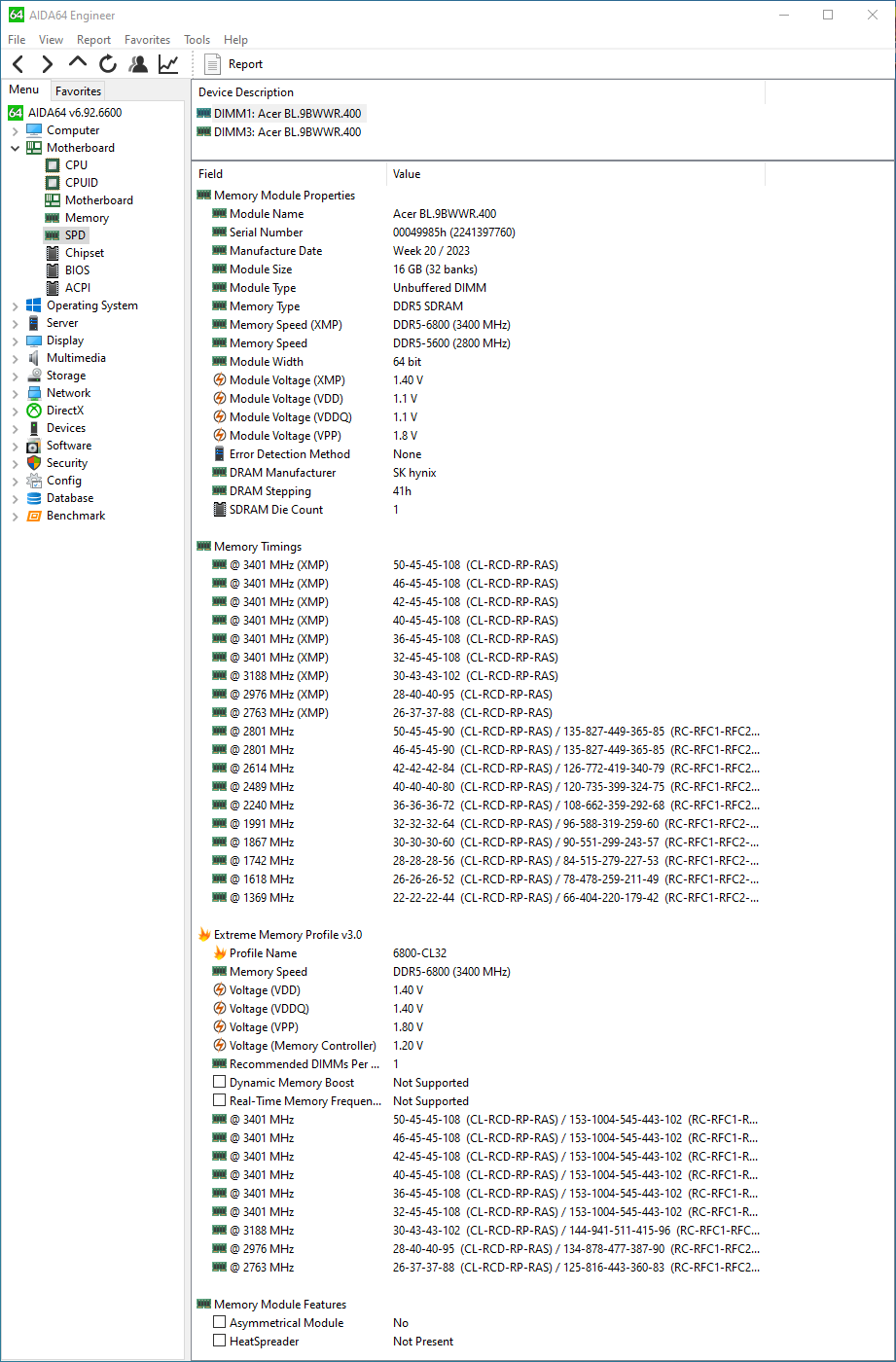This screenshot has width=896, height=1362.
Task: Collapse the Motherboard tree node
Action: (15, 148)
